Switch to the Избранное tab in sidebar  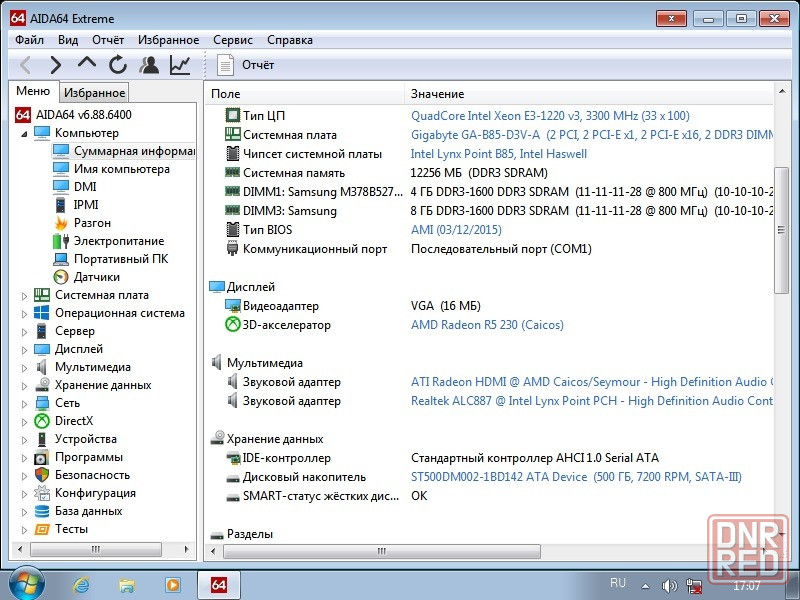94,93
